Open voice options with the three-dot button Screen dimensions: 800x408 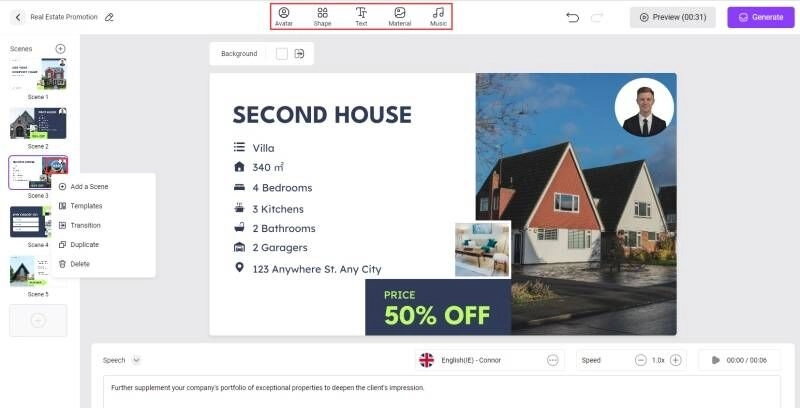(x=552, y=360)
